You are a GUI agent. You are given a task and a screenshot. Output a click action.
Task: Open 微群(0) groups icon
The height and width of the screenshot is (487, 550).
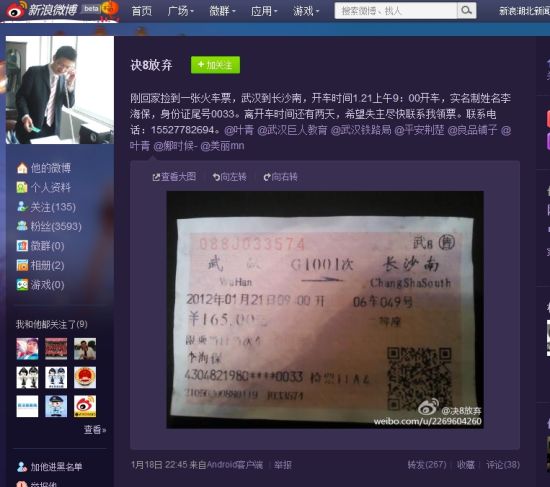(x=22, y=246)
